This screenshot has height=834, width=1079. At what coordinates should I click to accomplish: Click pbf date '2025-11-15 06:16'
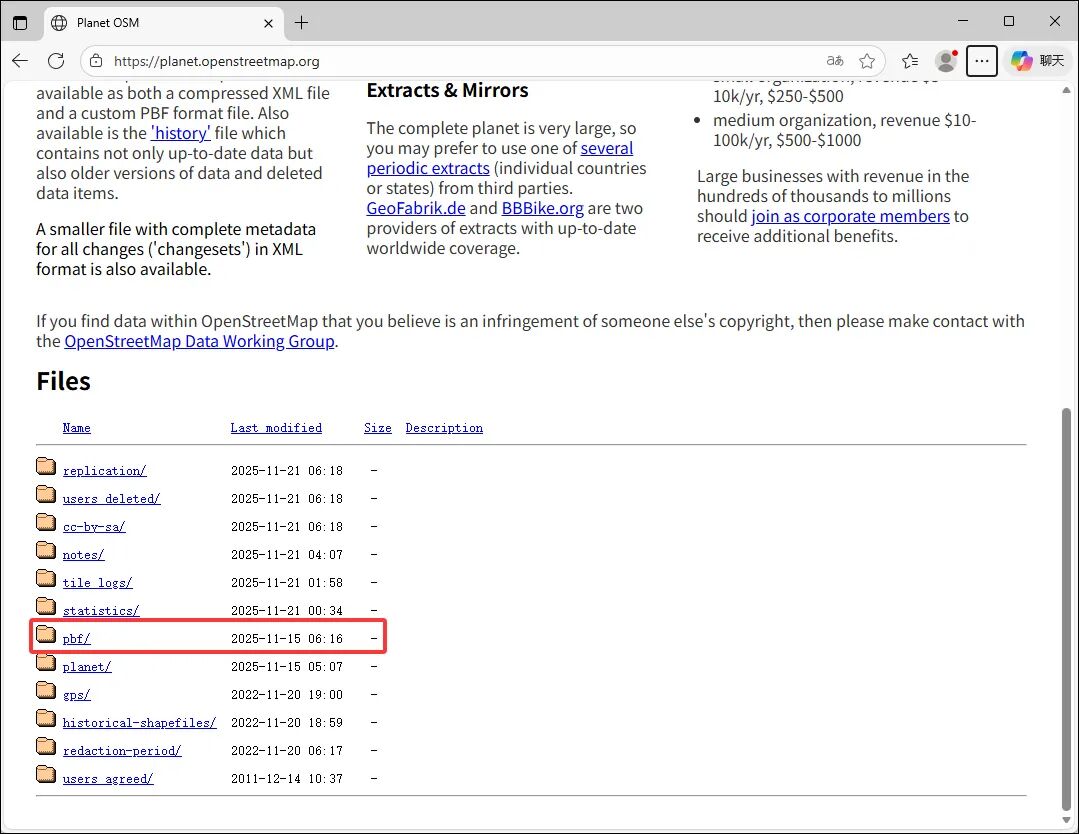(287, 639)
